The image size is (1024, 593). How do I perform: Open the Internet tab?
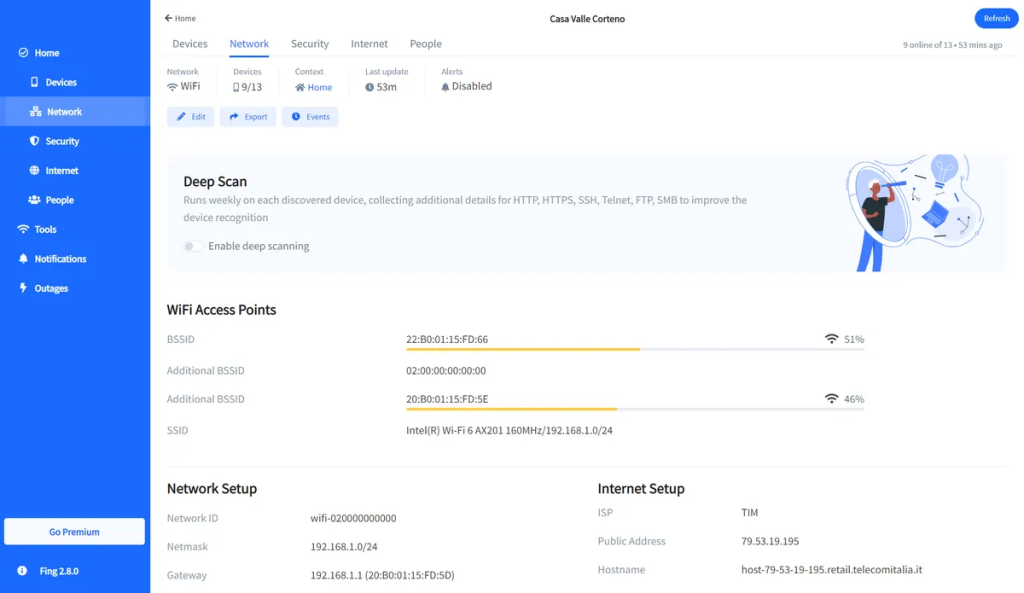pyautogui.click(x=369, y=44)
